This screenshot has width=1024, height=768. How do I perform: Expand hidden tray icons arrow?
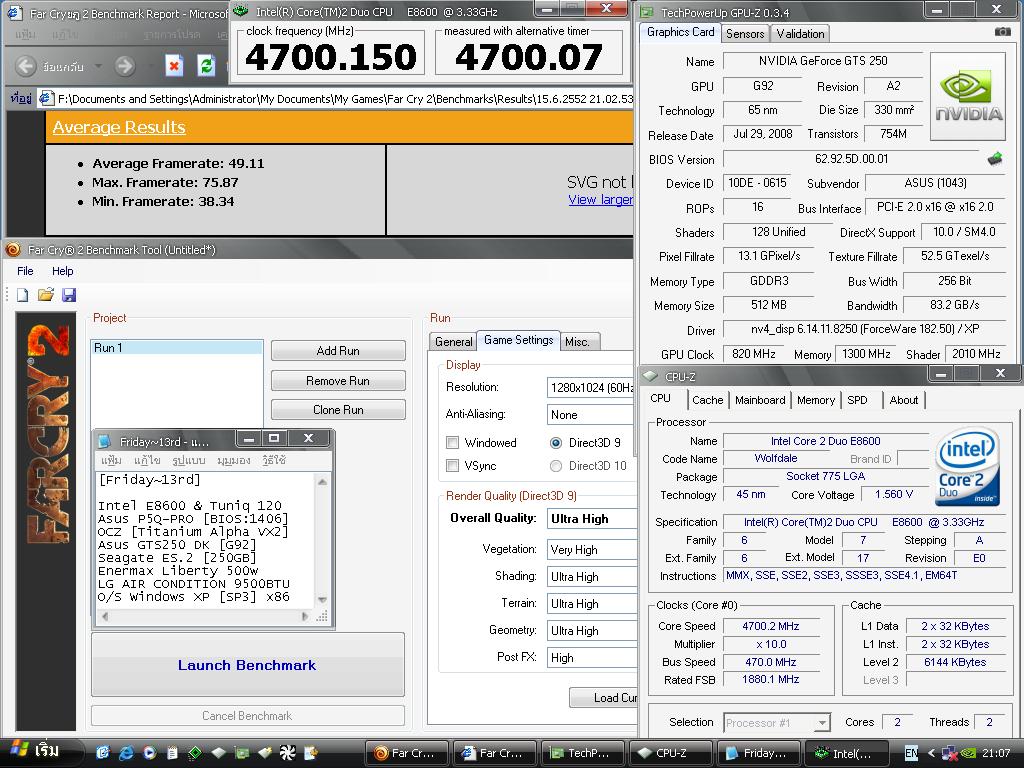(931, 753)
